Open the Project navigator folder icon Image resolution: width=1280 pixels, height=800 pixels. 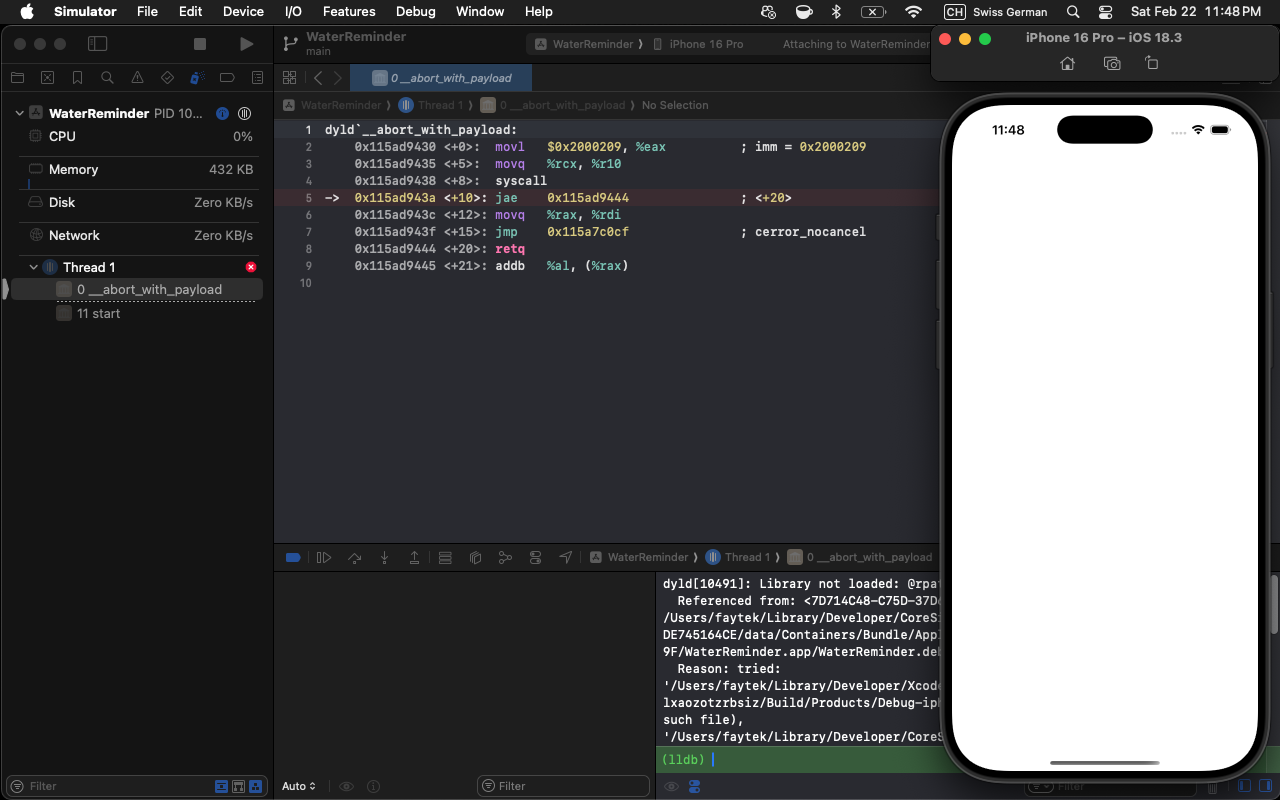17,78
